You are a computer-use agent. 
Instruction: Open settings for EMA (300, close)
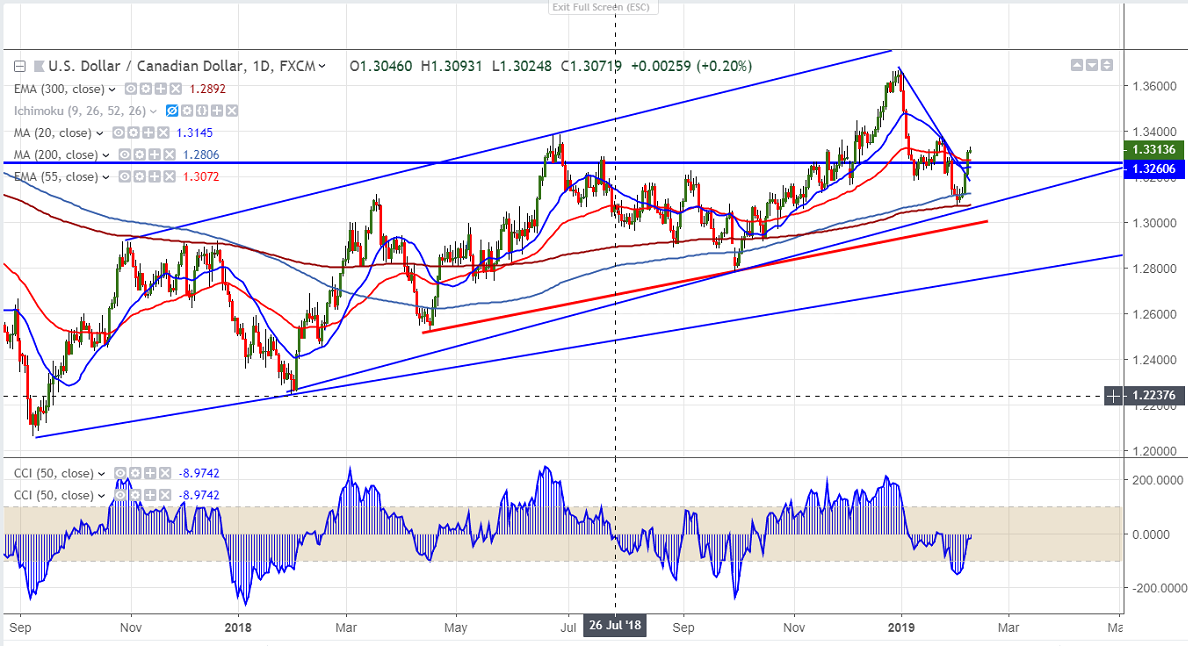145,89
